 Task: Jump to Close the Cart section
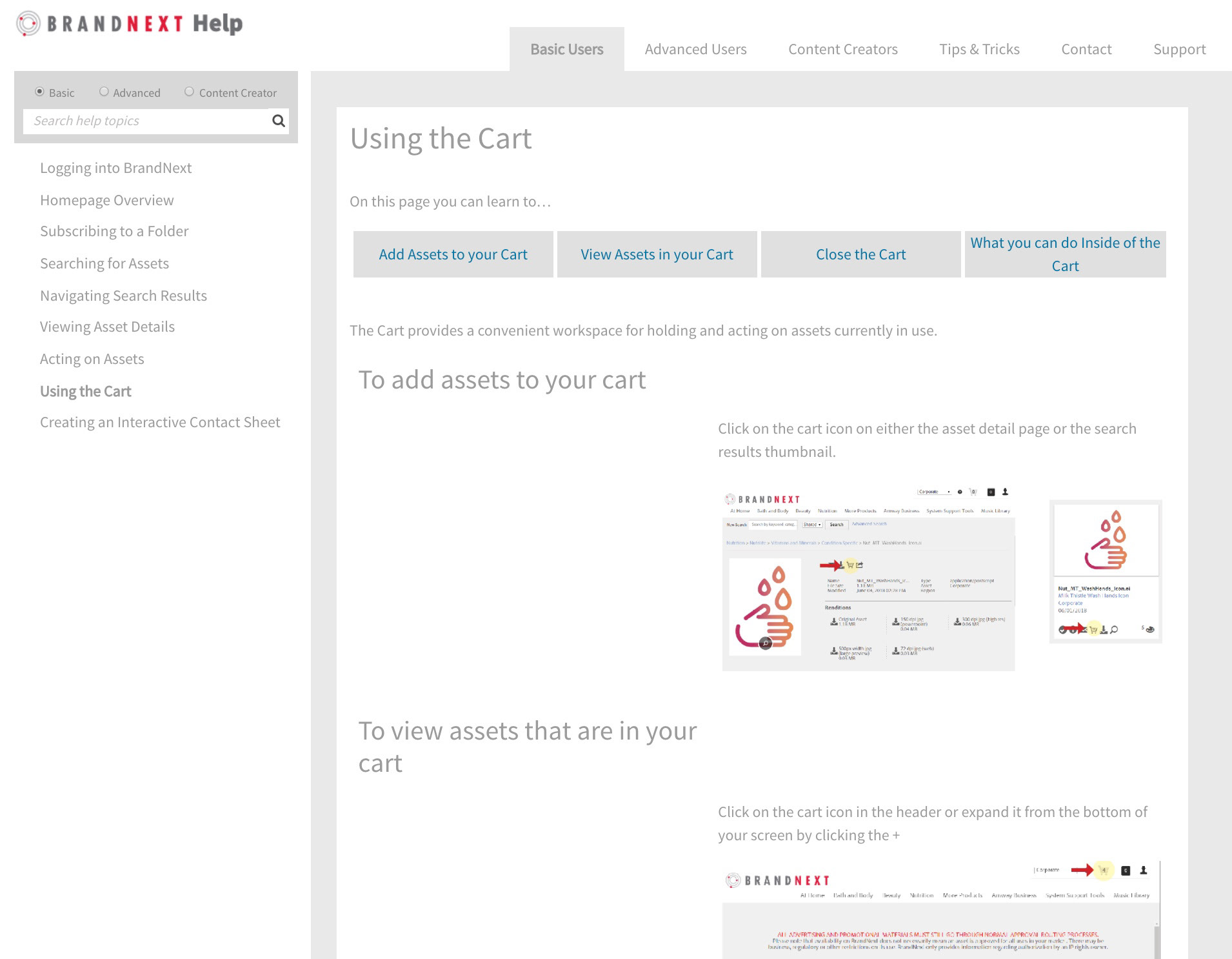point(861,254)
